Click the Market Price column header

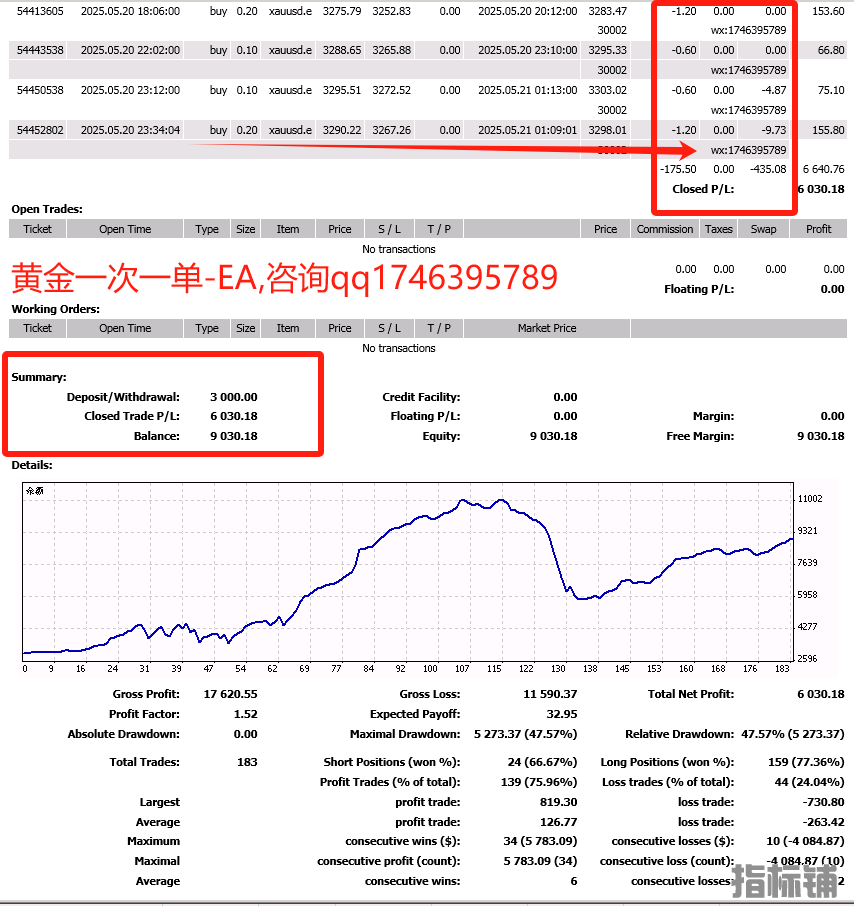547,328
